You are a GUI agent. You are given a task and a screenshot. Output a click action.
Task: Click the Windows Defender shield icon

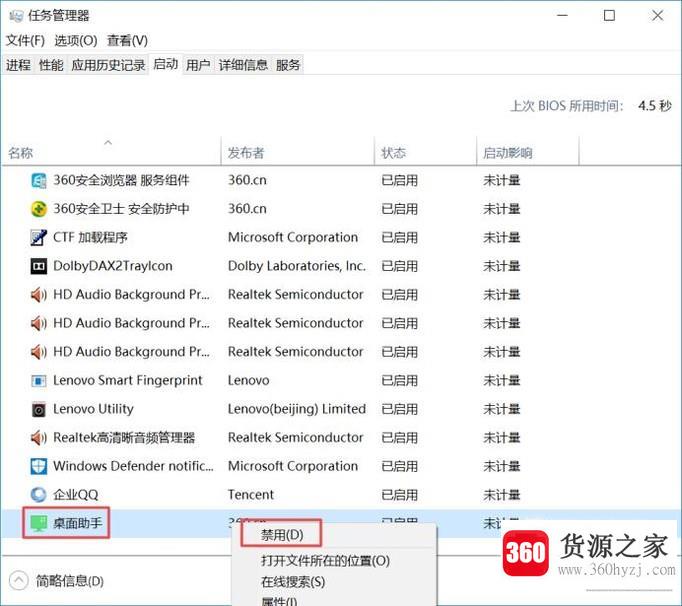(x=39, y=466)
